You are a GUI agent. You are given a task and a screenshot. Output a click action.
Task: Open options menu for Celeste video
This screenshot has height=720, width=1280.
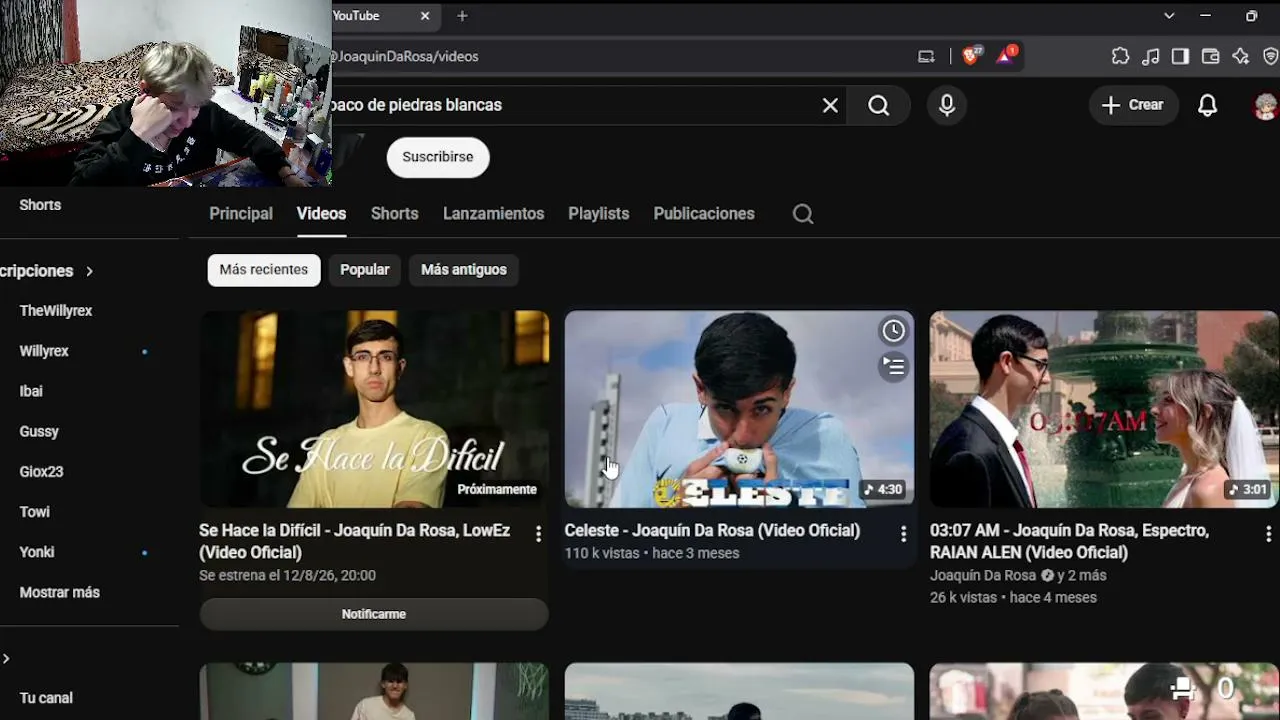903,534
